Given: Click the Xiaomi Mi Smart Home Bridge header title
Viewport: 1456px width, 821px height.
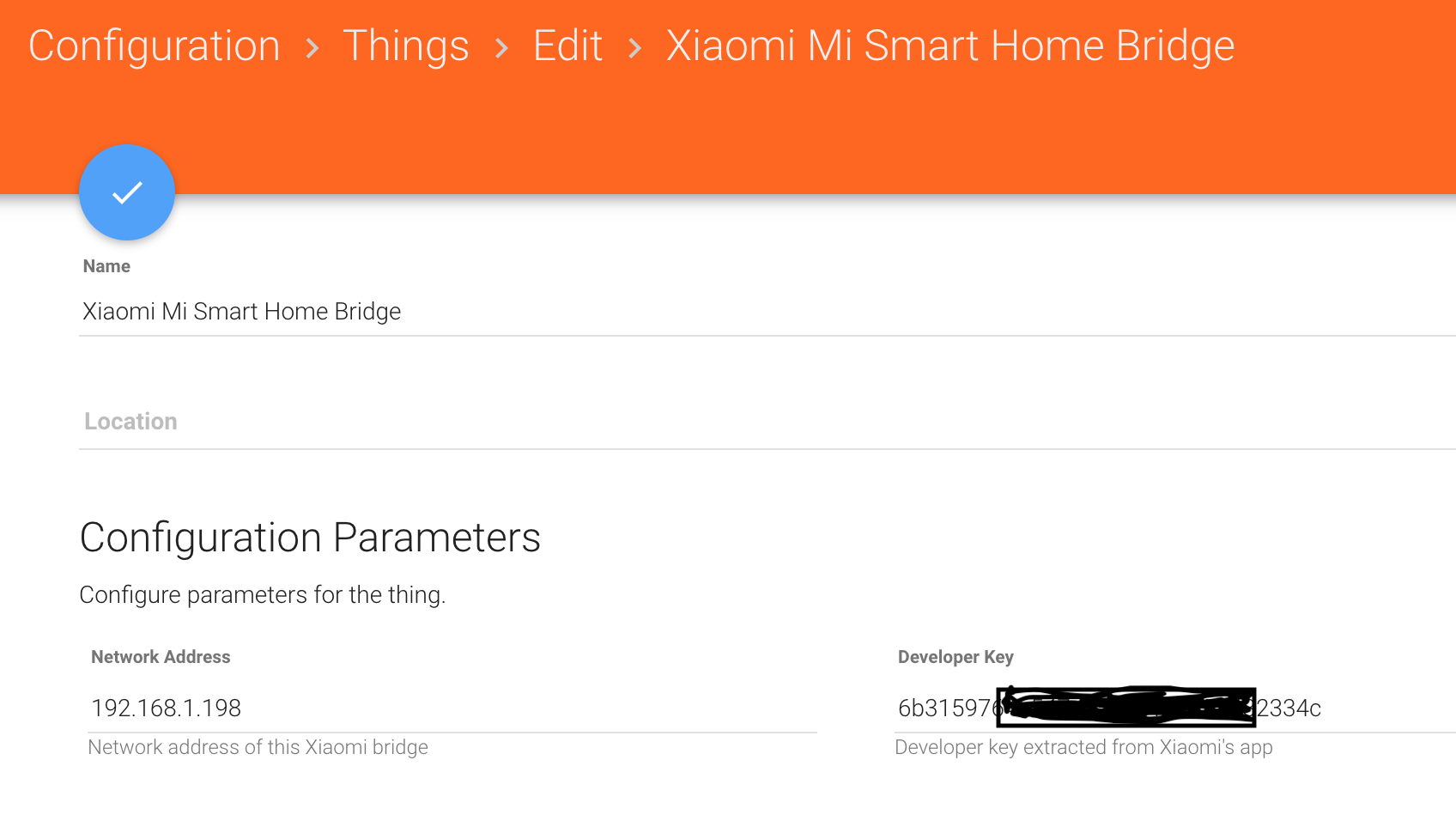Looking at the screenshot, I should (x=950, y=46).
